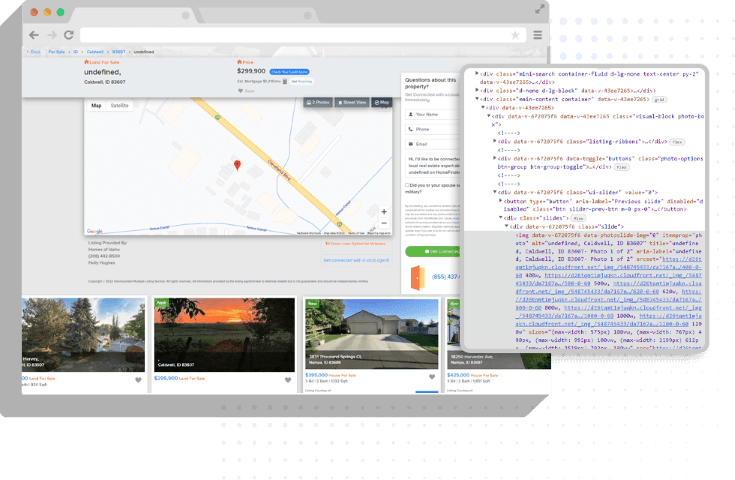Tick the military spouse checkbox

pos(407,185)
